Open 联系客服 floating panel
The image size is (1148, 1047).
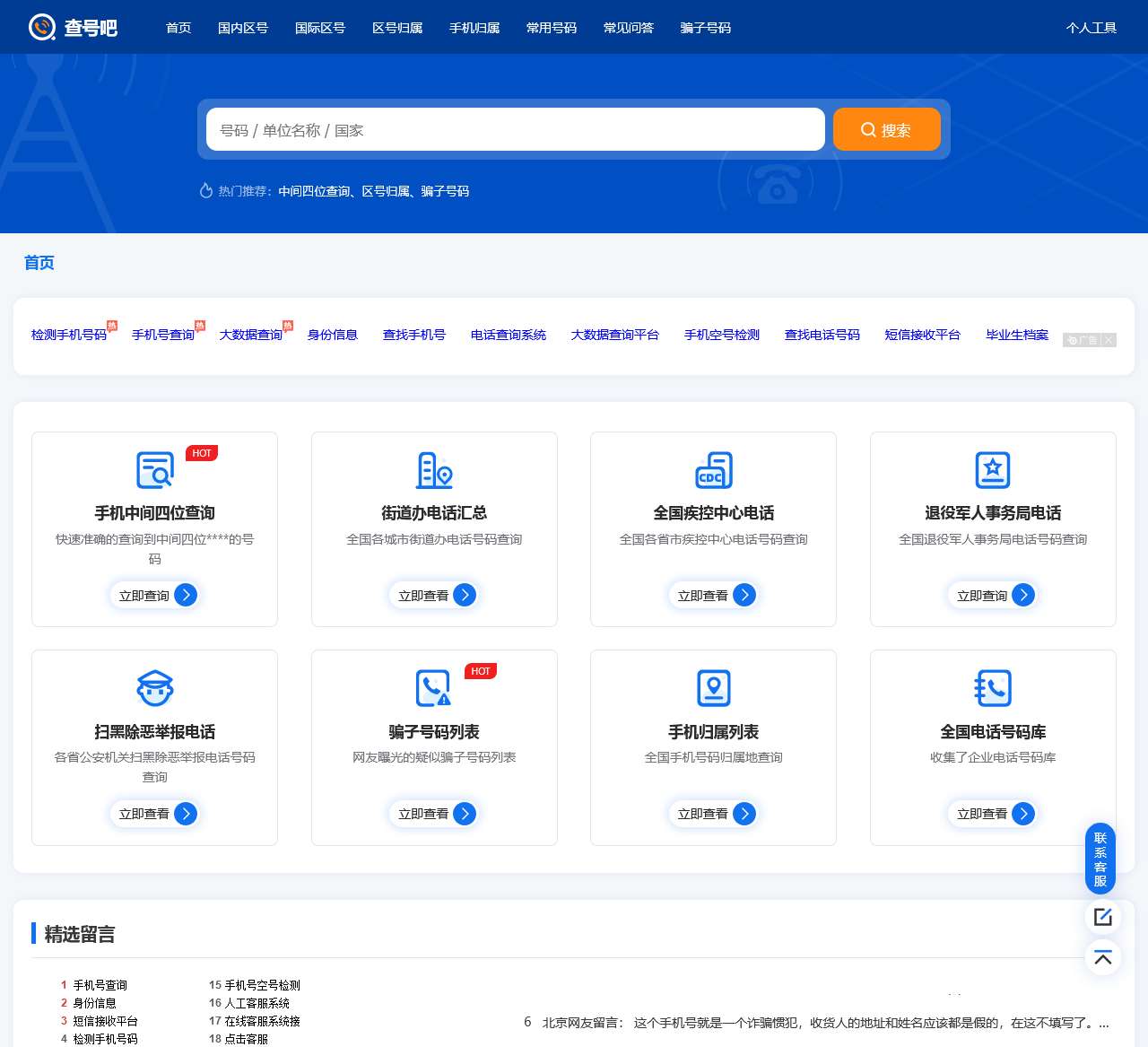(x=1100, y=858)
